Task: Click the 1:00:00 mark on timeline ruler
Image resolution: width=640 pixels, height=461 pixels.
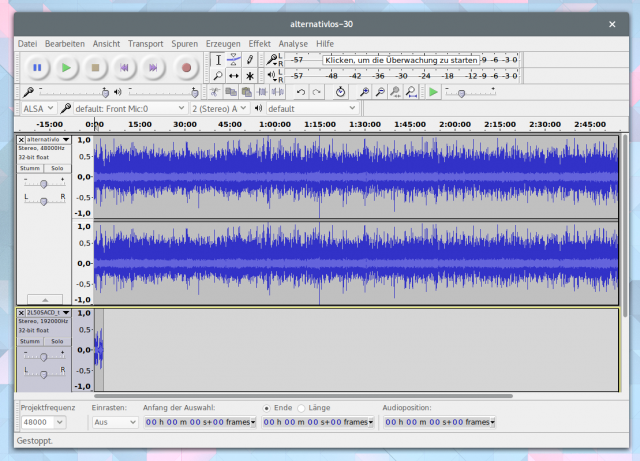Action: [275, 124]
